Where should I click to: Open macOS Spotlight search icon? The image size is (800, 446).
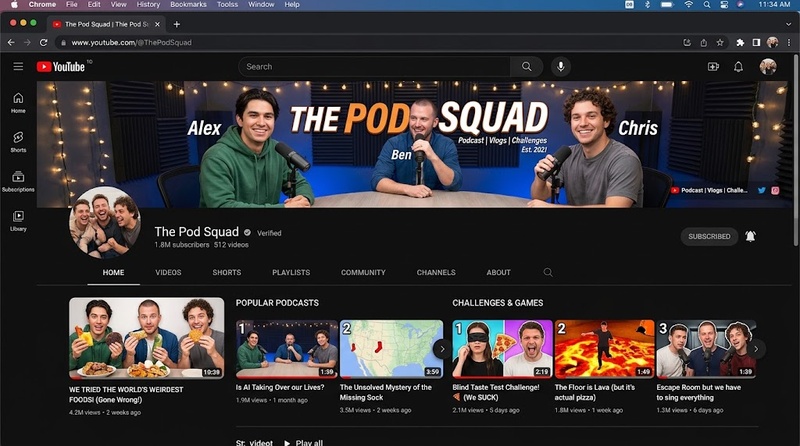click(x=707, y=5)
